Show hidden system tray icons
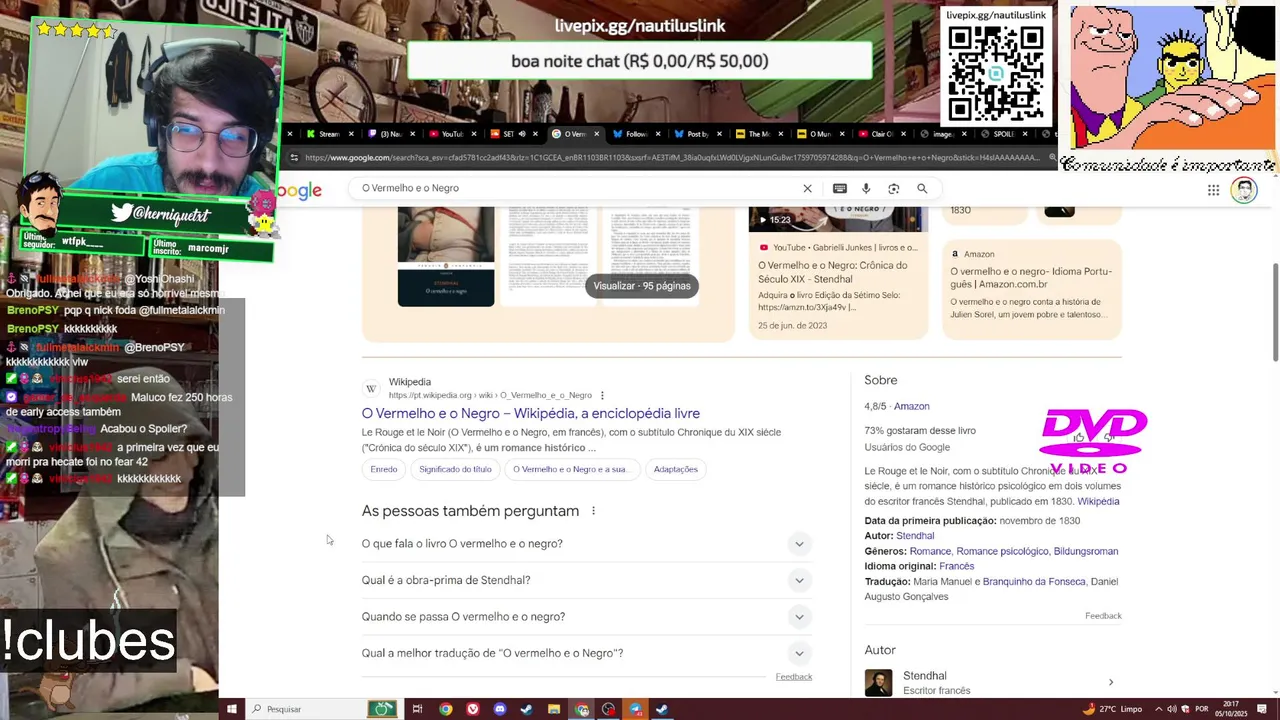The height and width of the screenshot is (720, 1280). (x=1158, y=709)
